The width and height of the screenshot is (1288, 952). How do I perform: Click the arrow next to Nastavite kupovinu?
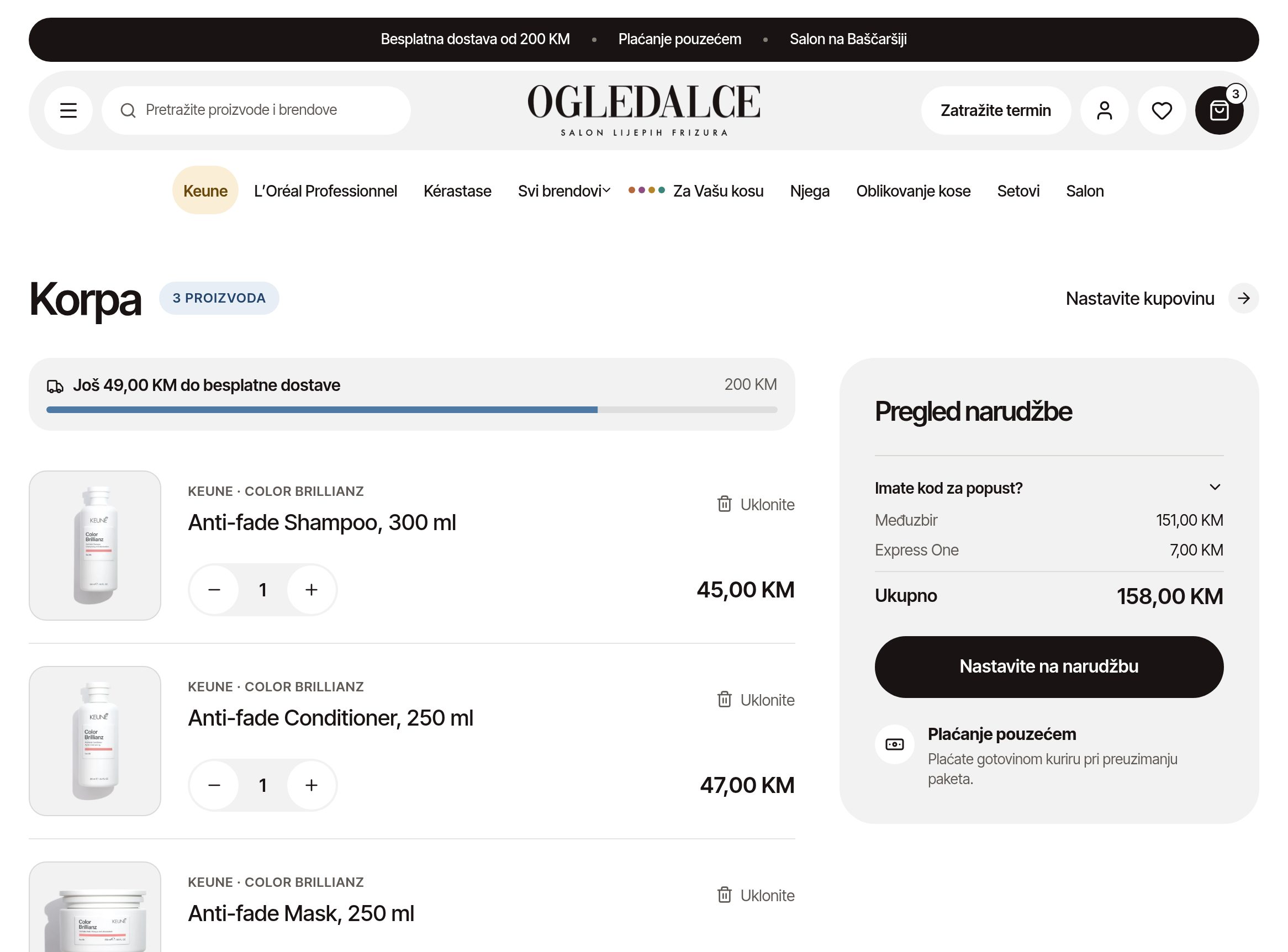pos(1244,298)
